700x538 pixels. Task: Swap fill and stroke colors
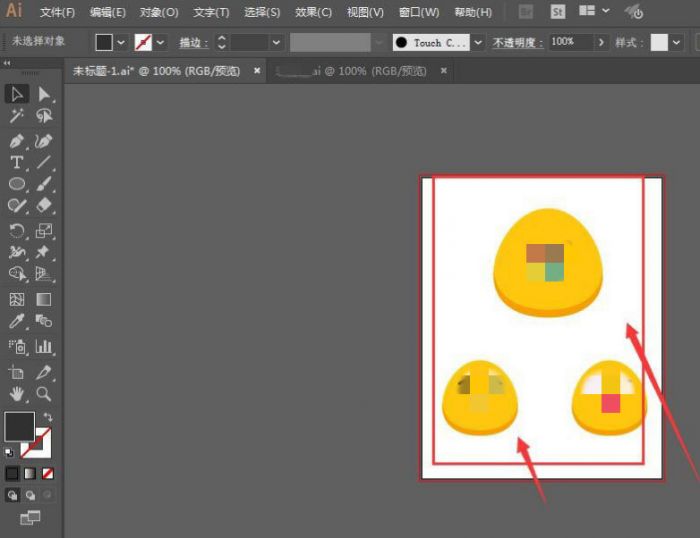click(x=47, y=417)
